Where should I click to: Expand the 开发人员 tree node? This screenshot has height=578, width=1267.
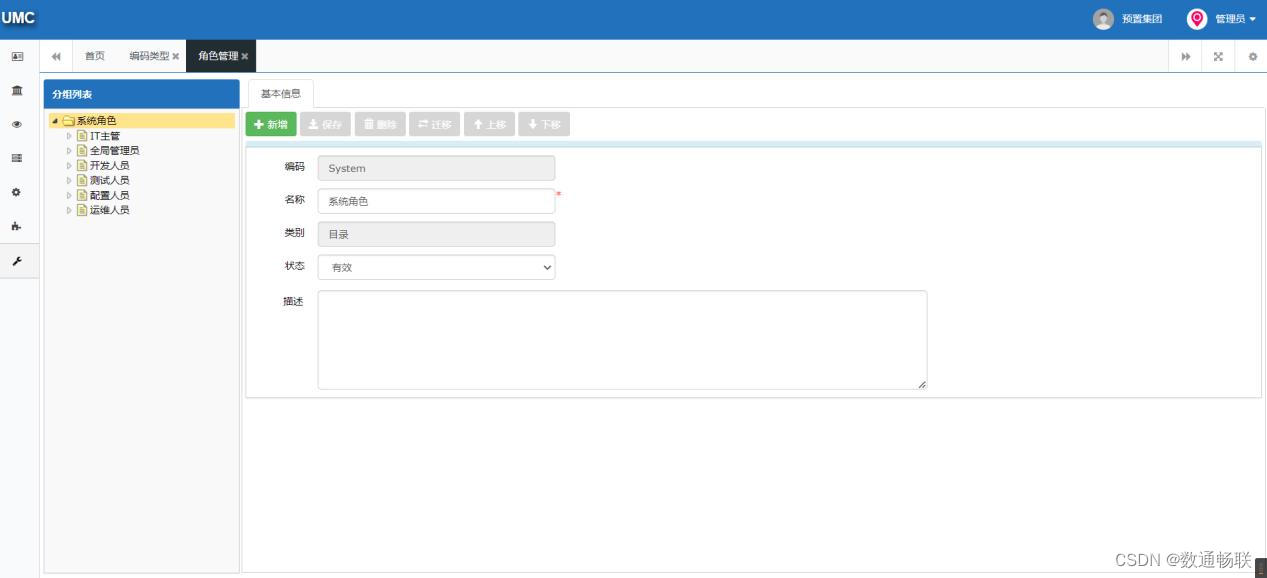(x=69, y=166)
